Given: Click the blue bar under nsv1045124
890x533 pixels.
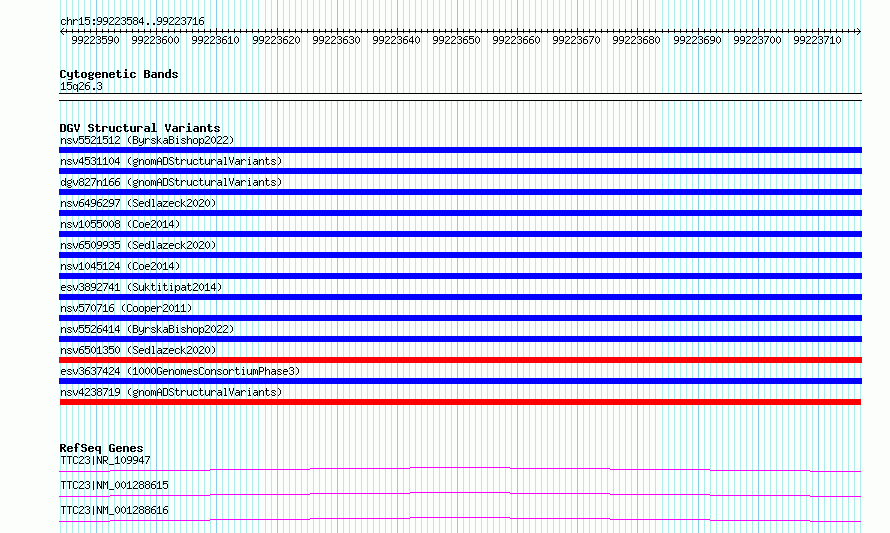Looking at the screenshot, I should point(460,276).
